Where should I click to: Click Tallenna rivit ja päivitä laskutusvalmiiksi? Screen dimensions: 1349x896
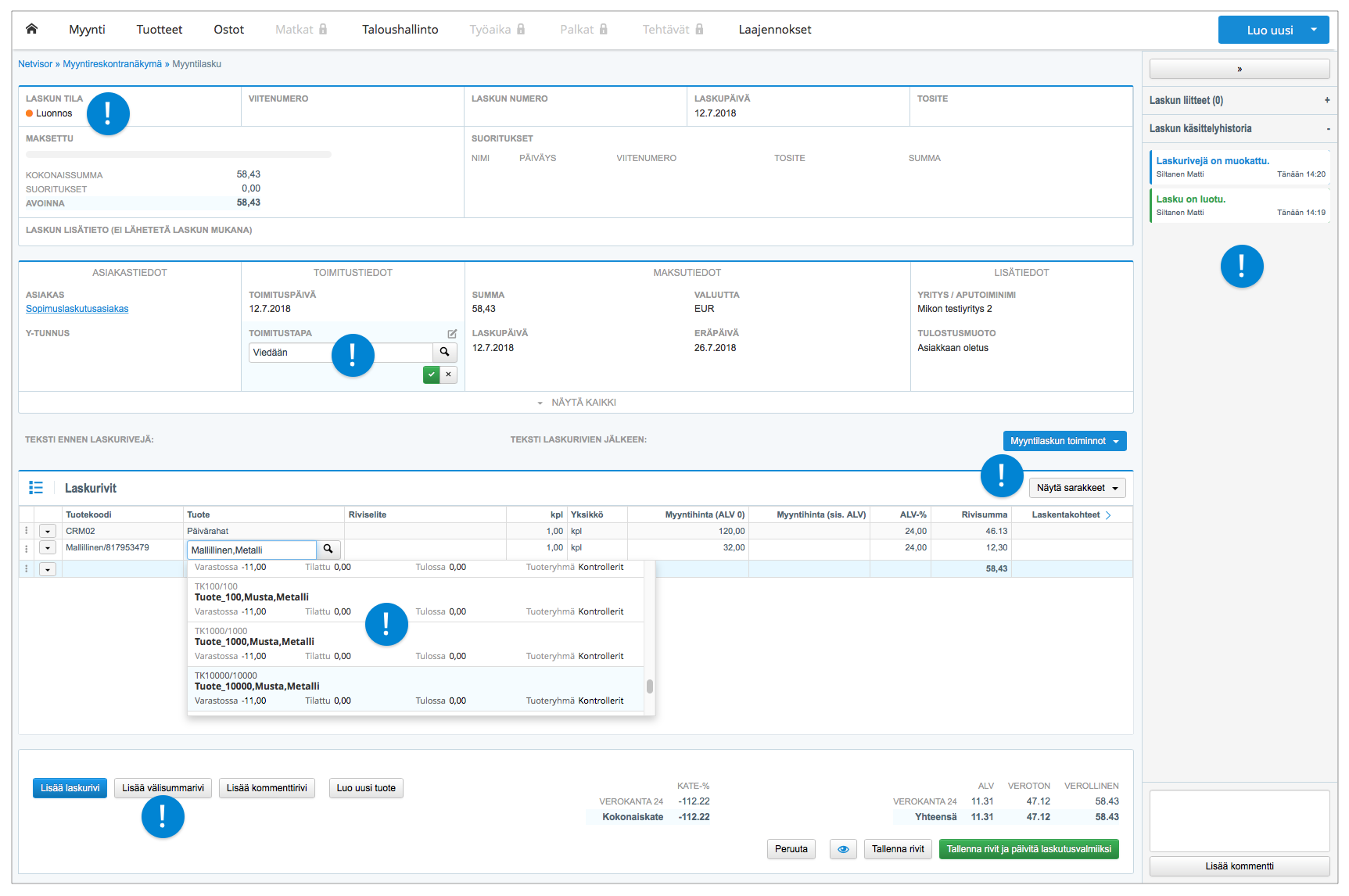(x=1028, y=849)
